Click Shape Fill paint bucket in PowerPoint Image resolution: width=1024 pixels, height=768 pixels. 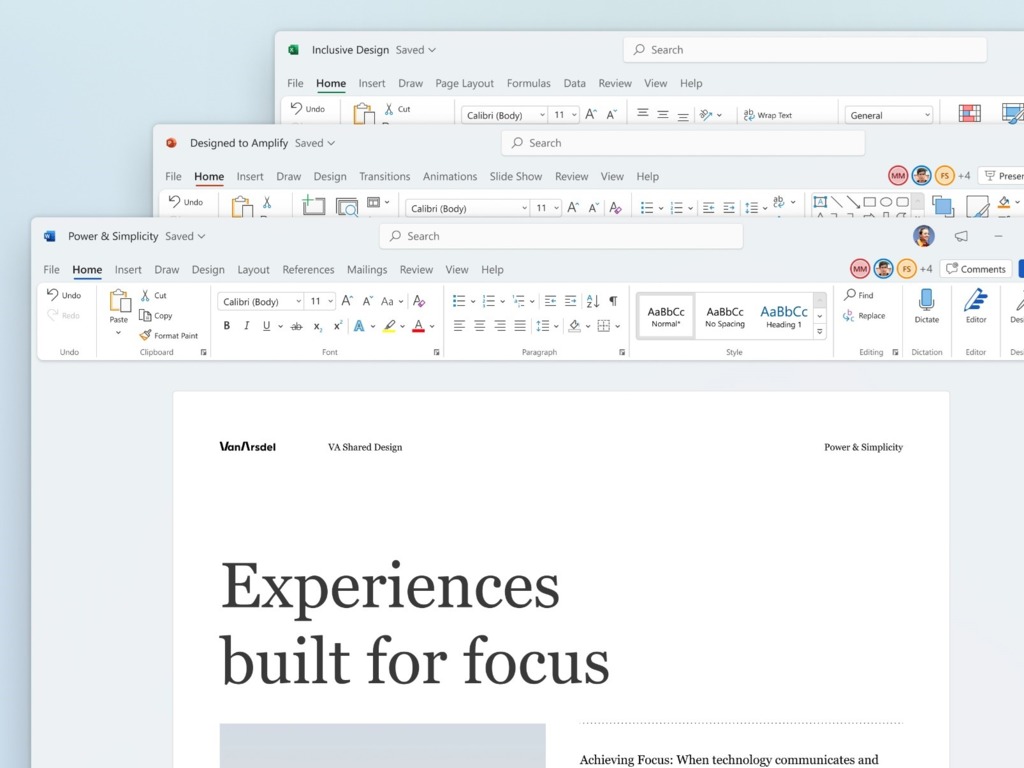[1004, 202]
